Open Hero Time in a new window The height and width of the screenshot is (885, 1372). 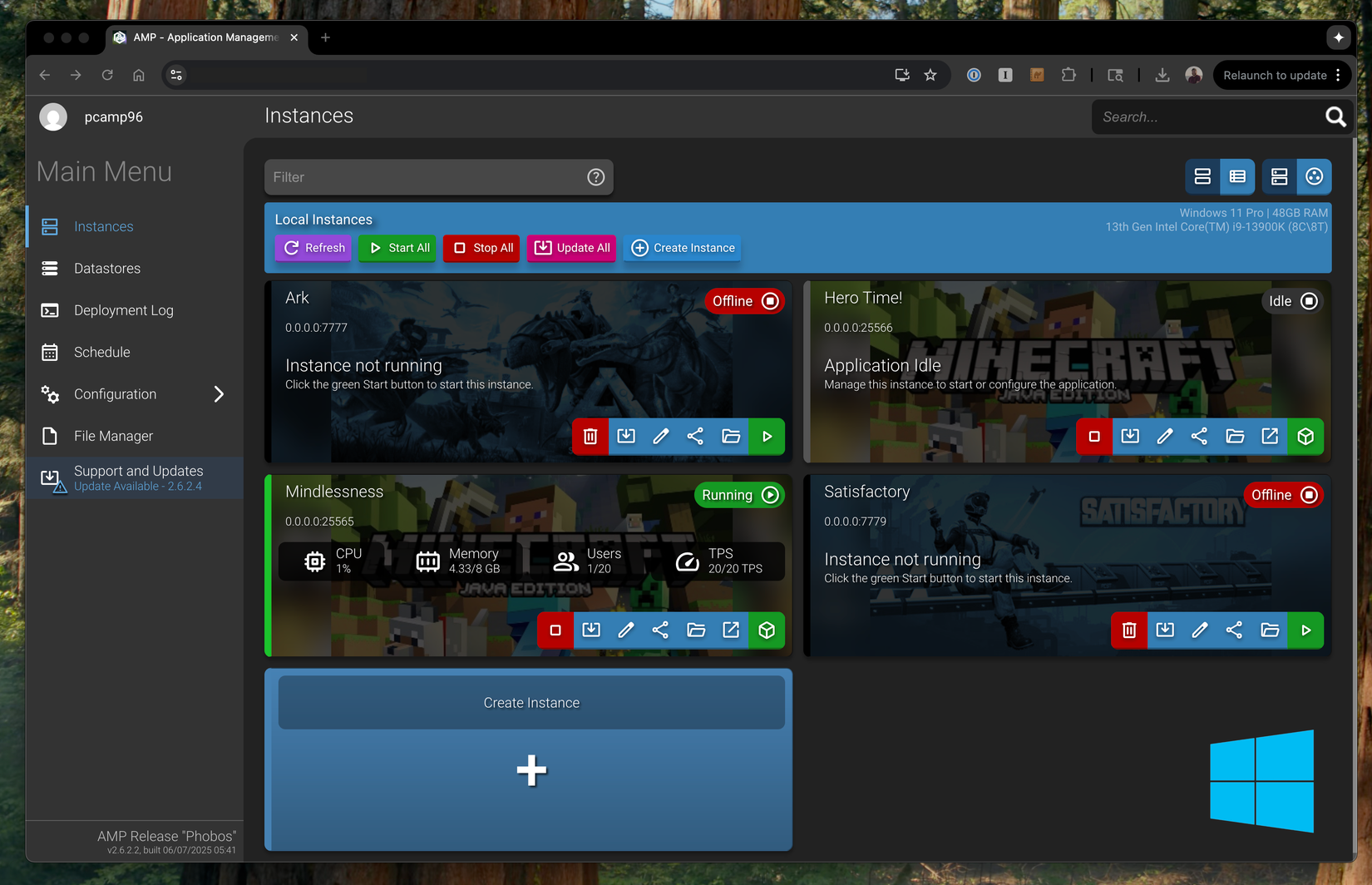1271,437
